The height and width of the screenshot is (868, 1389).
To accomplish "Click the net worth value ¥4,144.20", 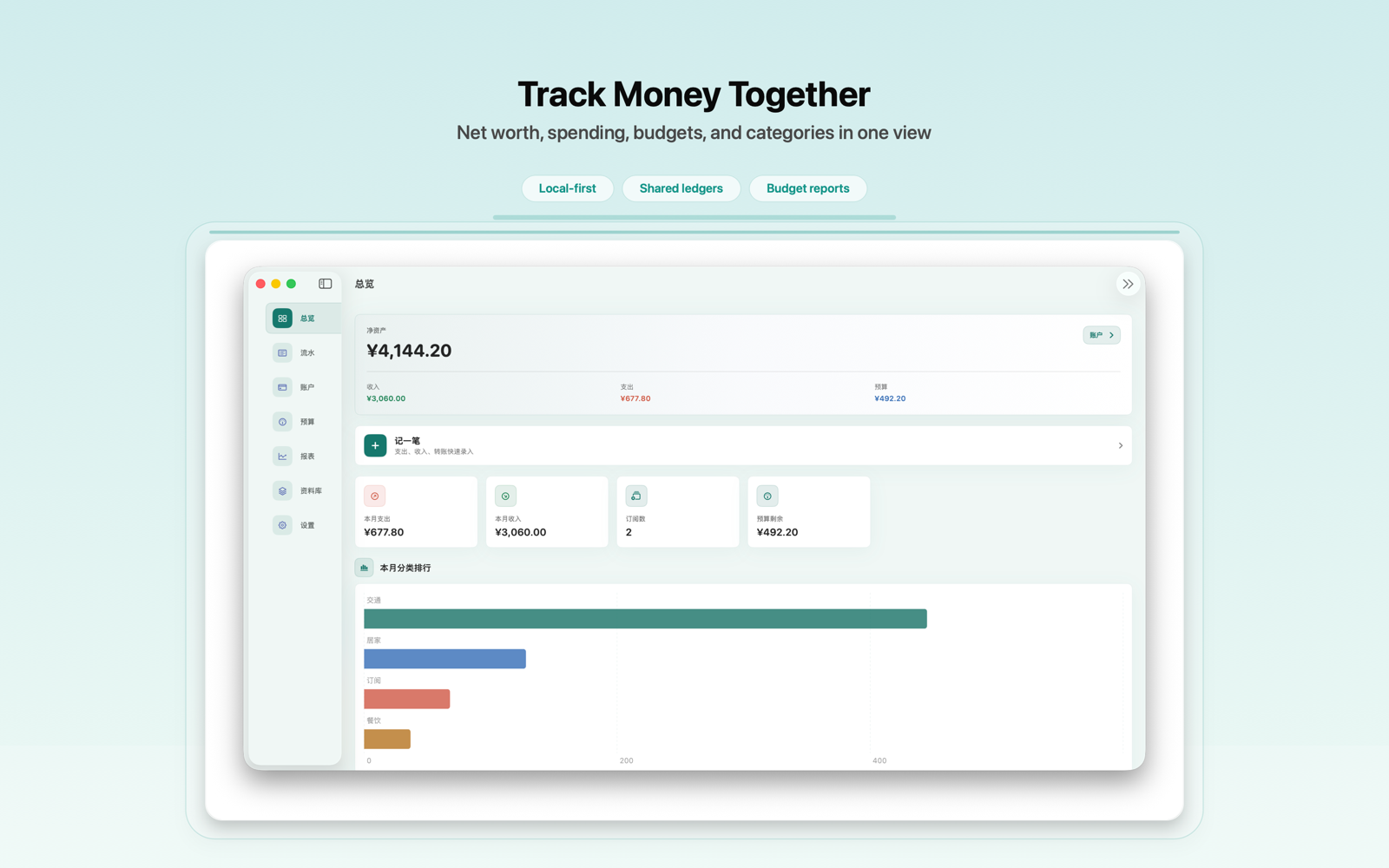I will click(409, 351).
